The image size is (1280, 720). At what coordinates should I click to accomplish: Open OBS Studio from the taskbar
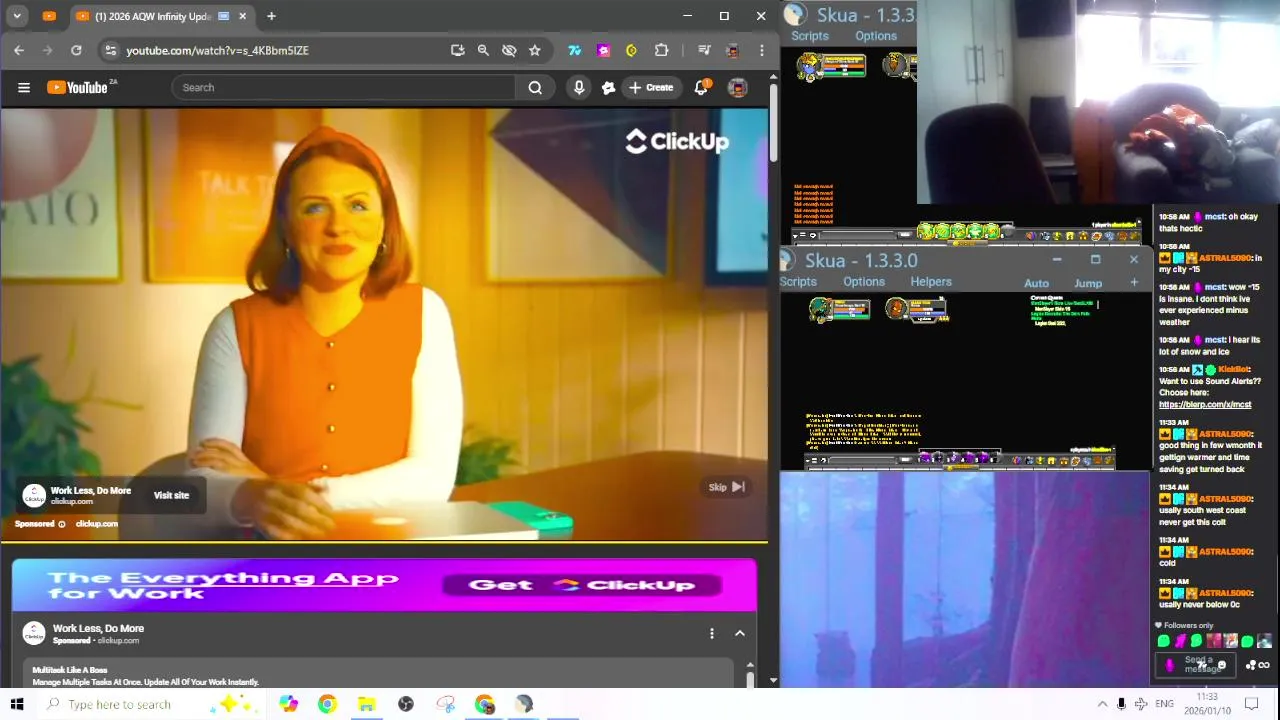[406, 704]
